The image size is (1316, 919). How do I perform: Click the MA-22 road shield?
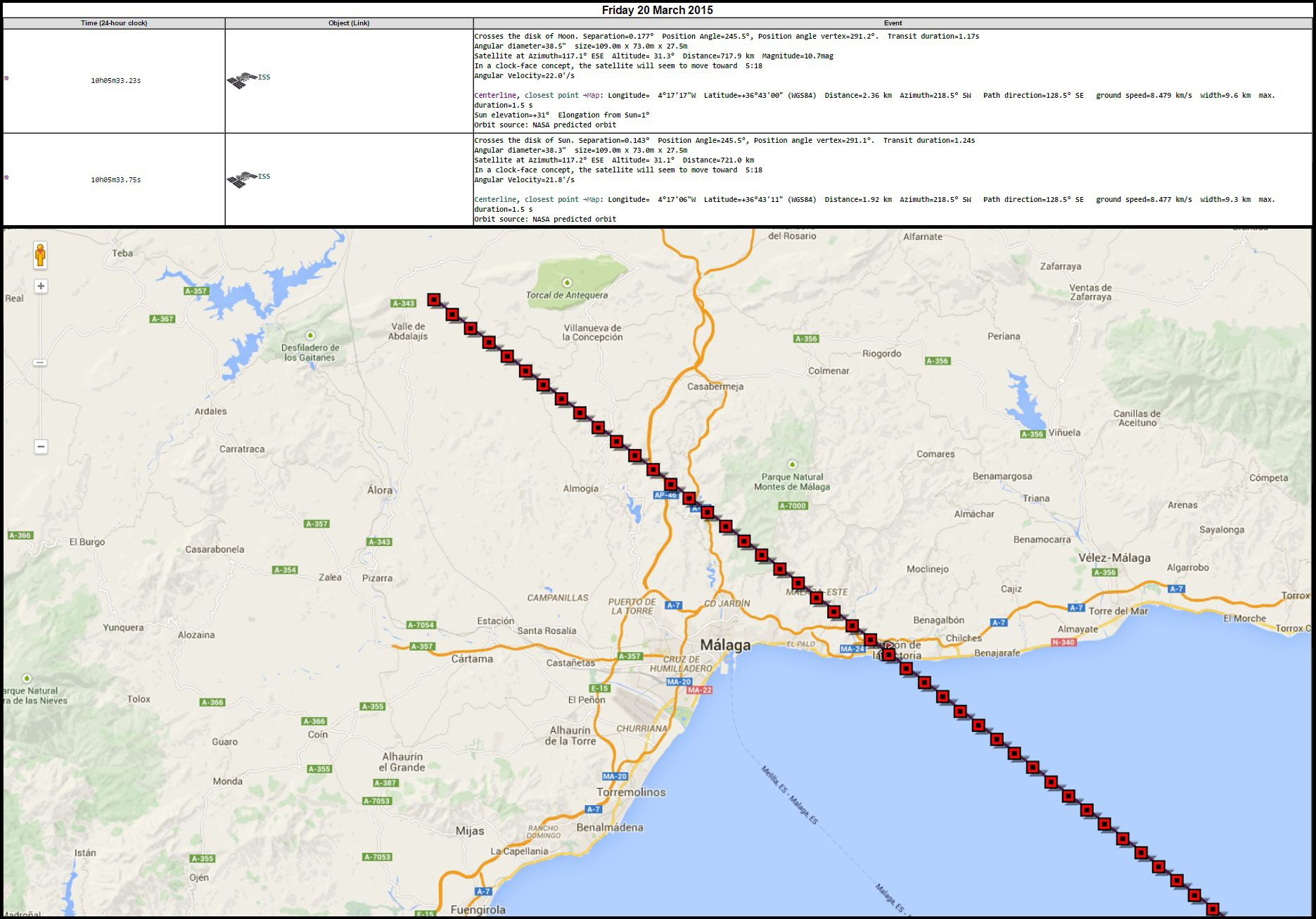(699, 690)
